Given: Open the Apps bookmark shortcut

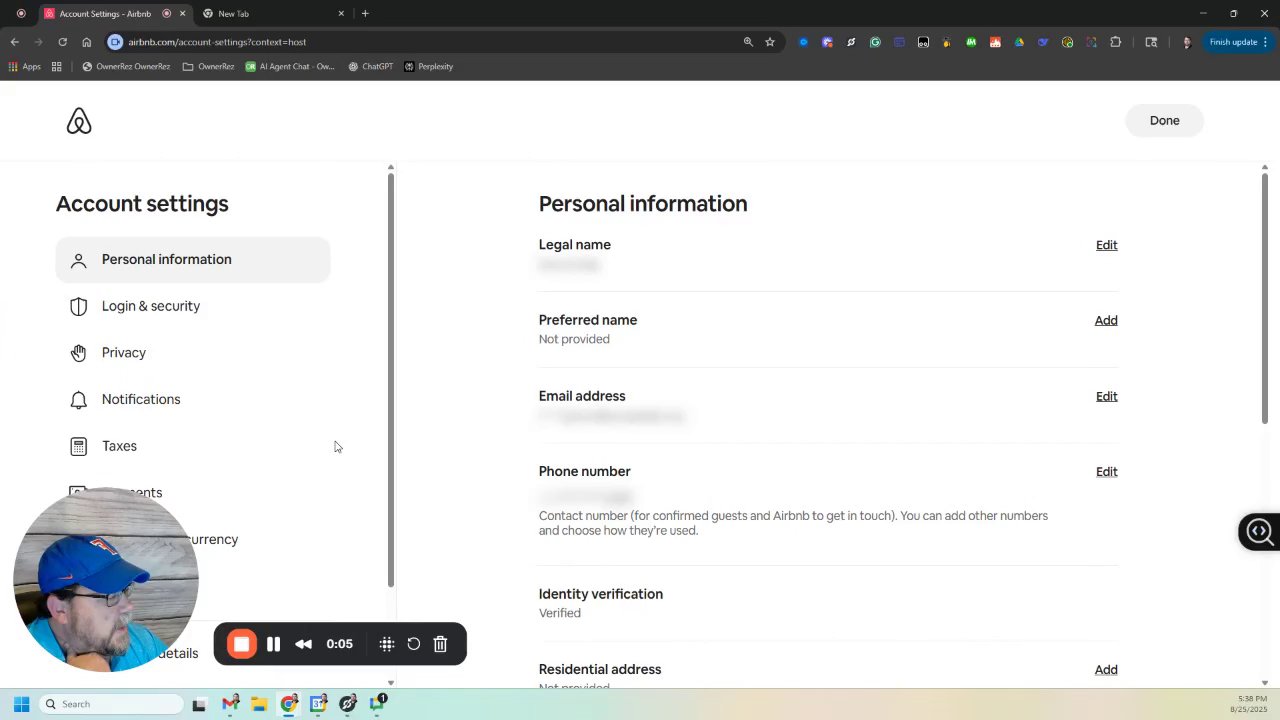Looking at the screenshot, I should point(25,67).
